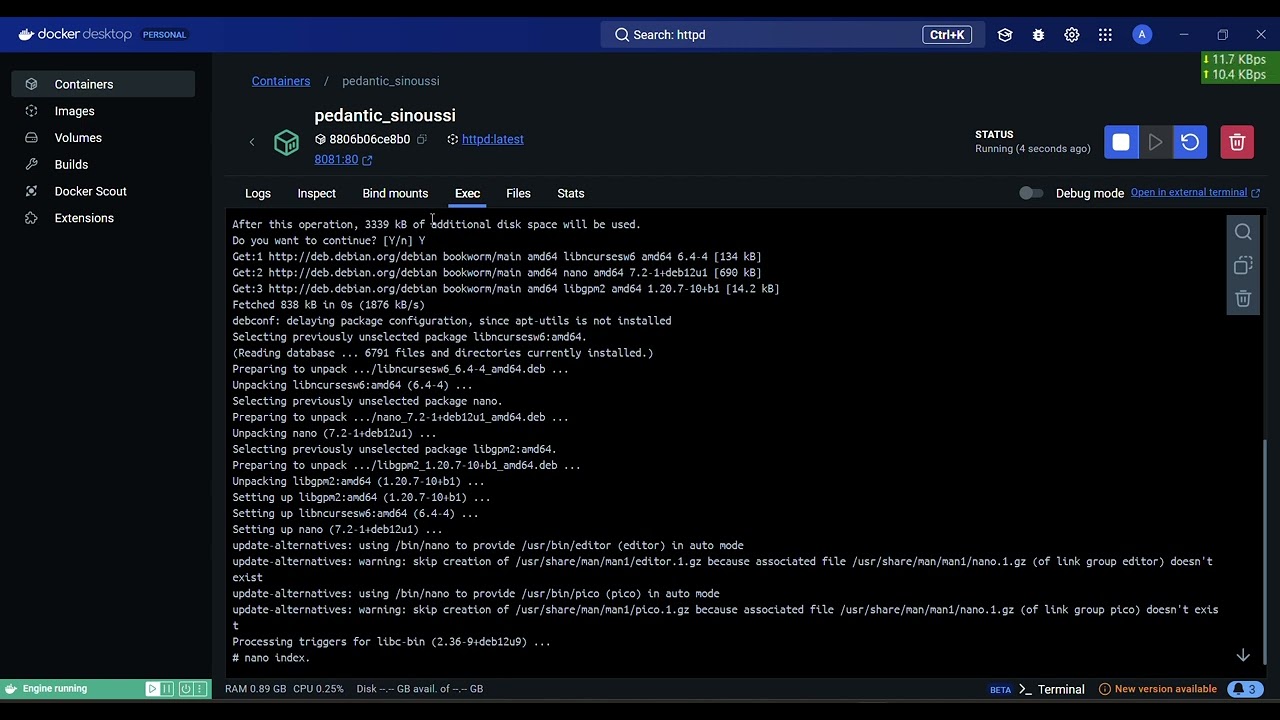Restart the container via circular arrow icon

(x=1190, y=142)
